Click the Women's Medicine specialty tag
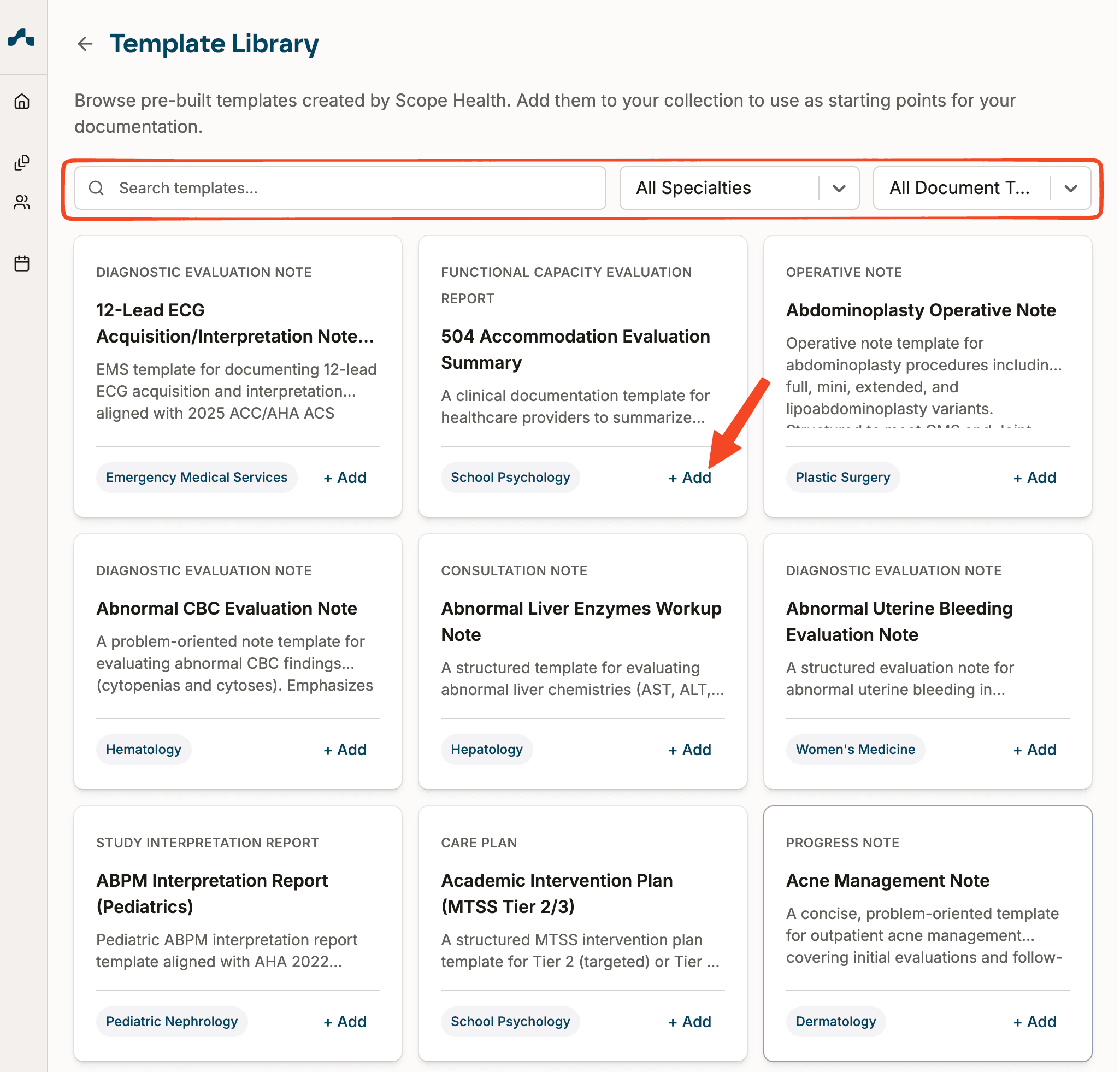The image size is (1120, 1072). [856, 750]
